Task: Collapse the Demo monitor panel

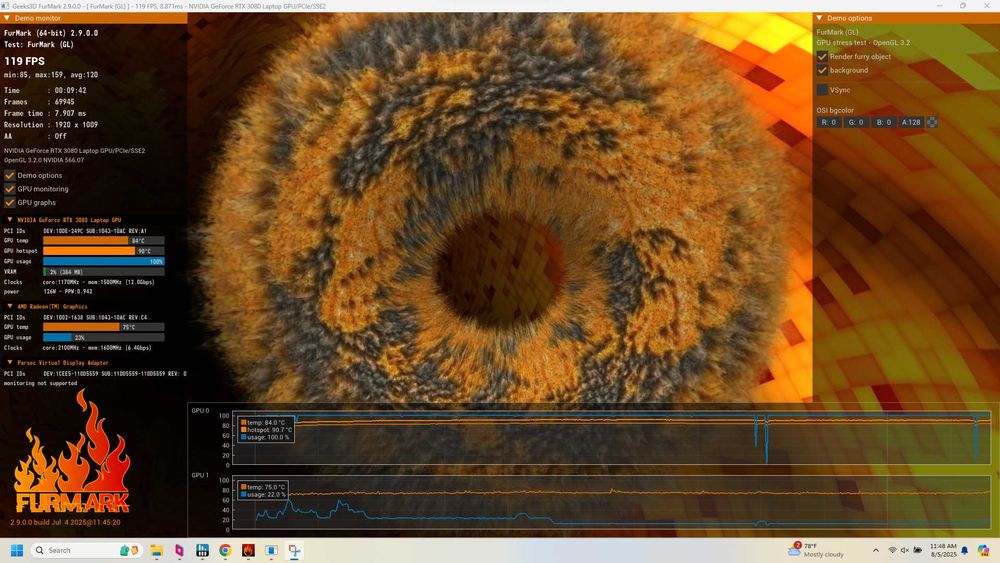Action: [7, 18]
